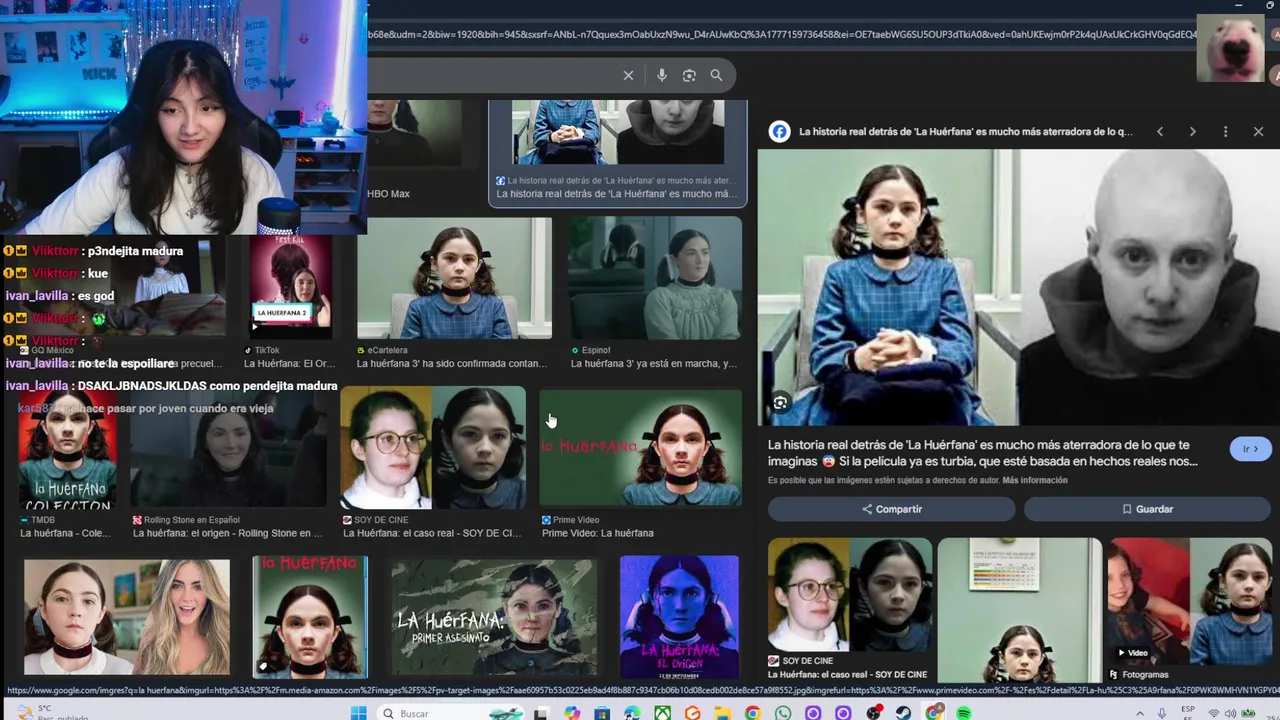Open Microsoft Store from the taskbar
1280x720 pixels.
(x=602, y=713)
